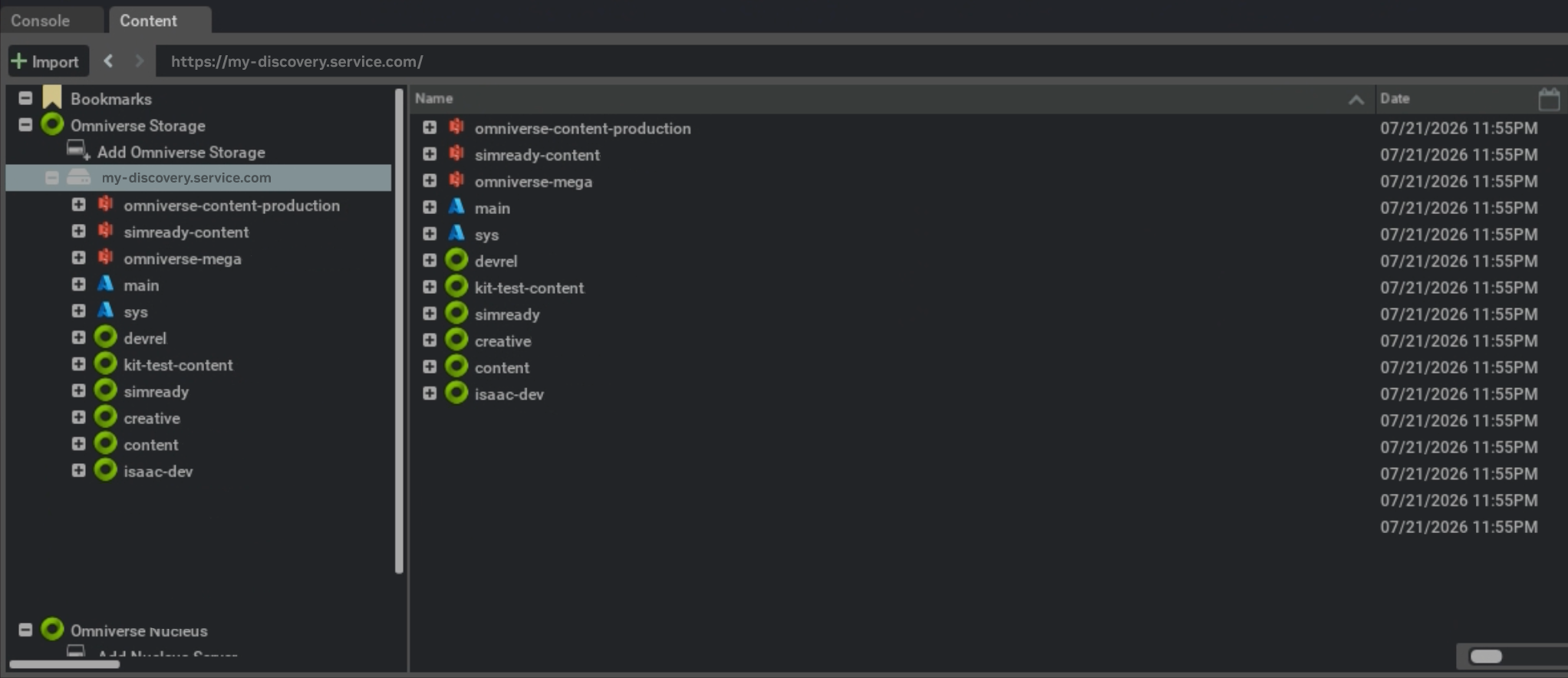Click the calendar icon in Date header

pos(1549,99)
